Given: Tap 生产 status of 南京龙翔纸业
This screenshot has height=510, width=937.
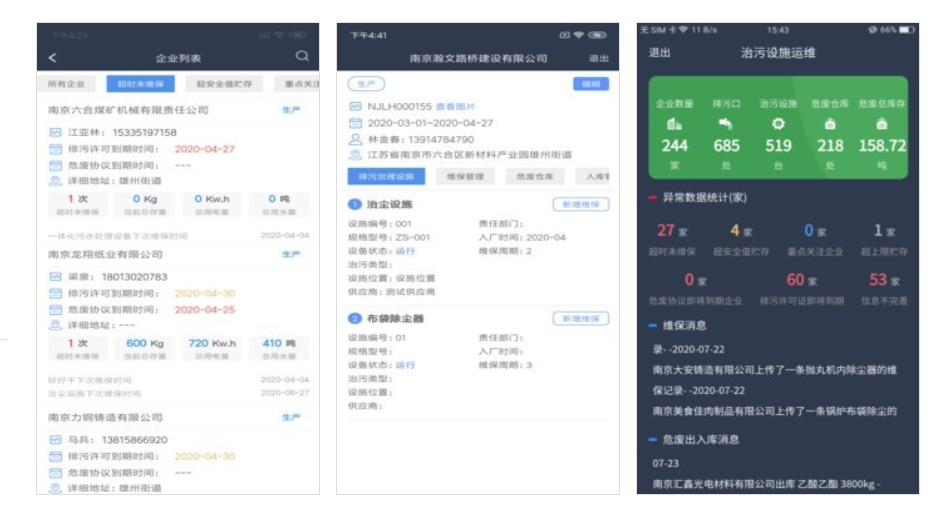Looking at the screenshot, I should (x=291, y=254).
